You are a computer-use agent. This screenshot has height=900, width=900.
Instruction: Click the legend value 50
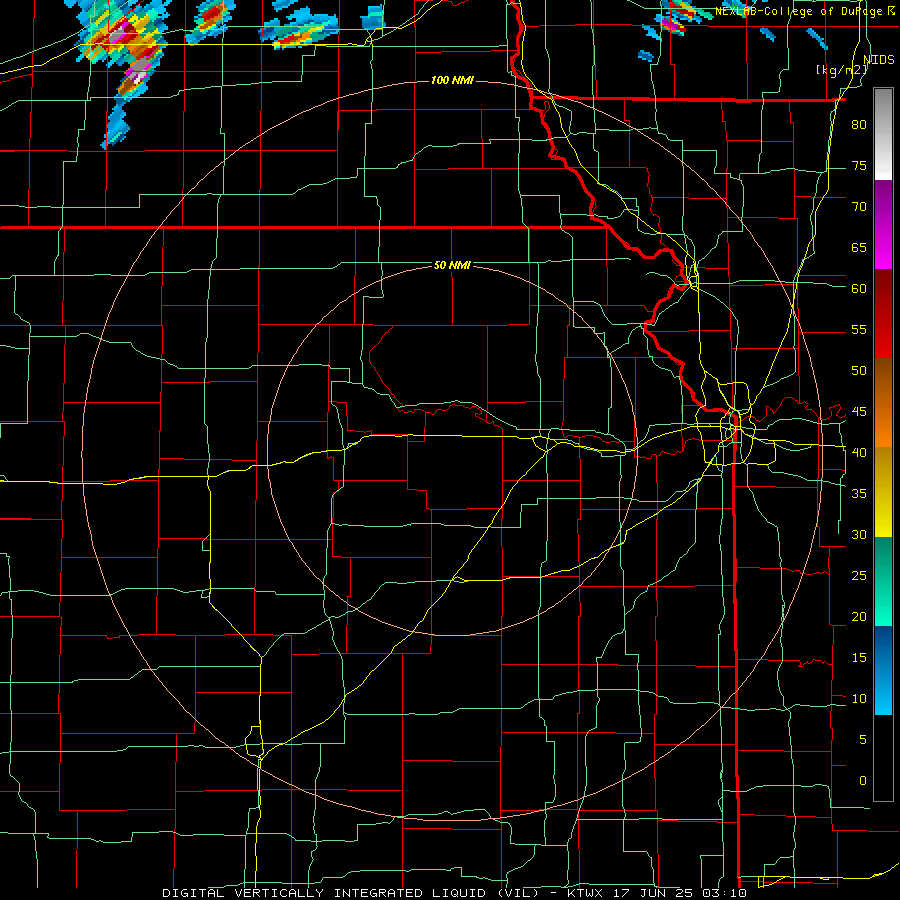point(859,371)
